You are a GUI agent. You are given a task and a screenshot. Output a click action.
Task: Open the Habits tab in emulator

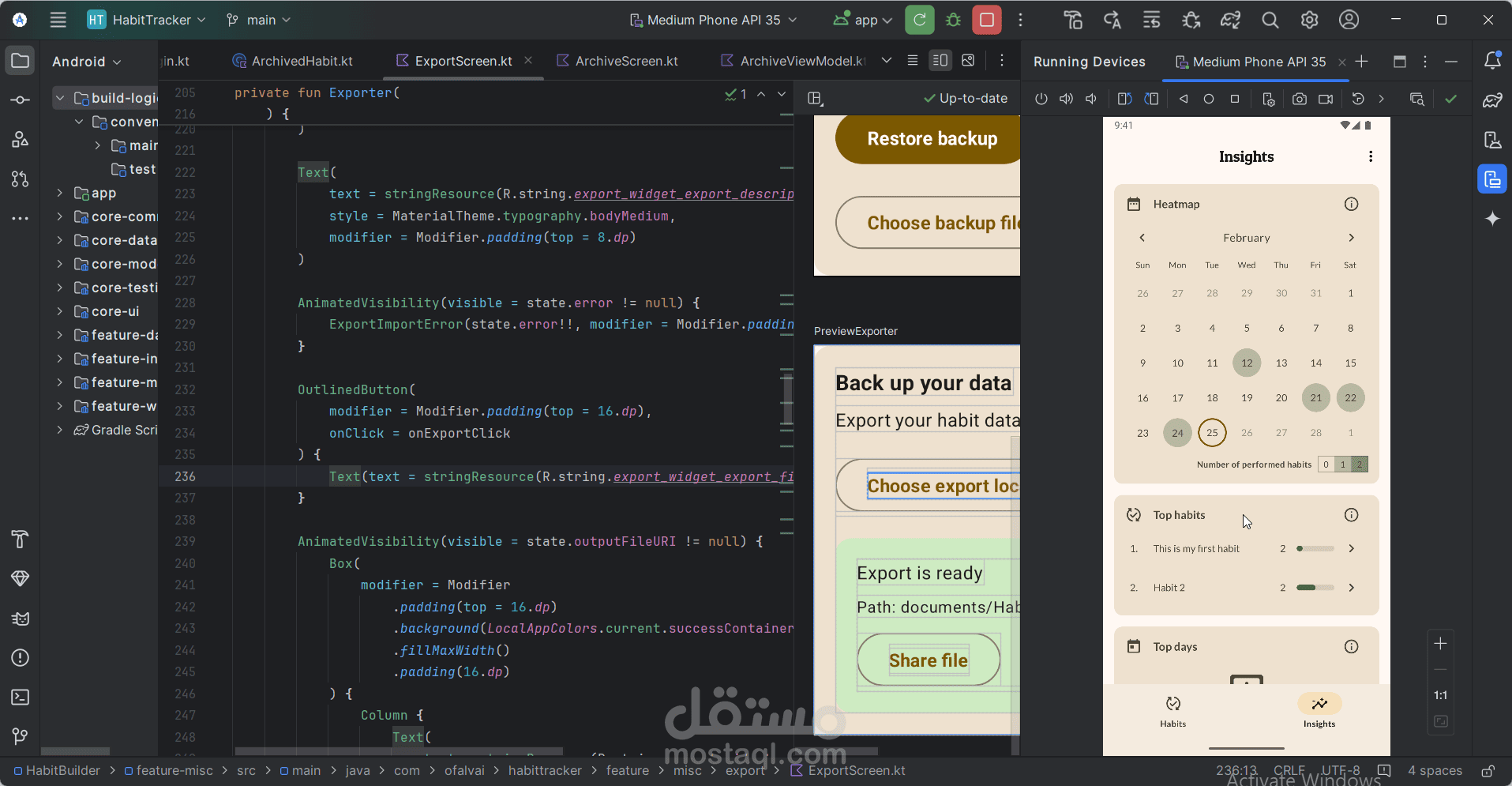pyautogui.click(x=1172, y=711)
